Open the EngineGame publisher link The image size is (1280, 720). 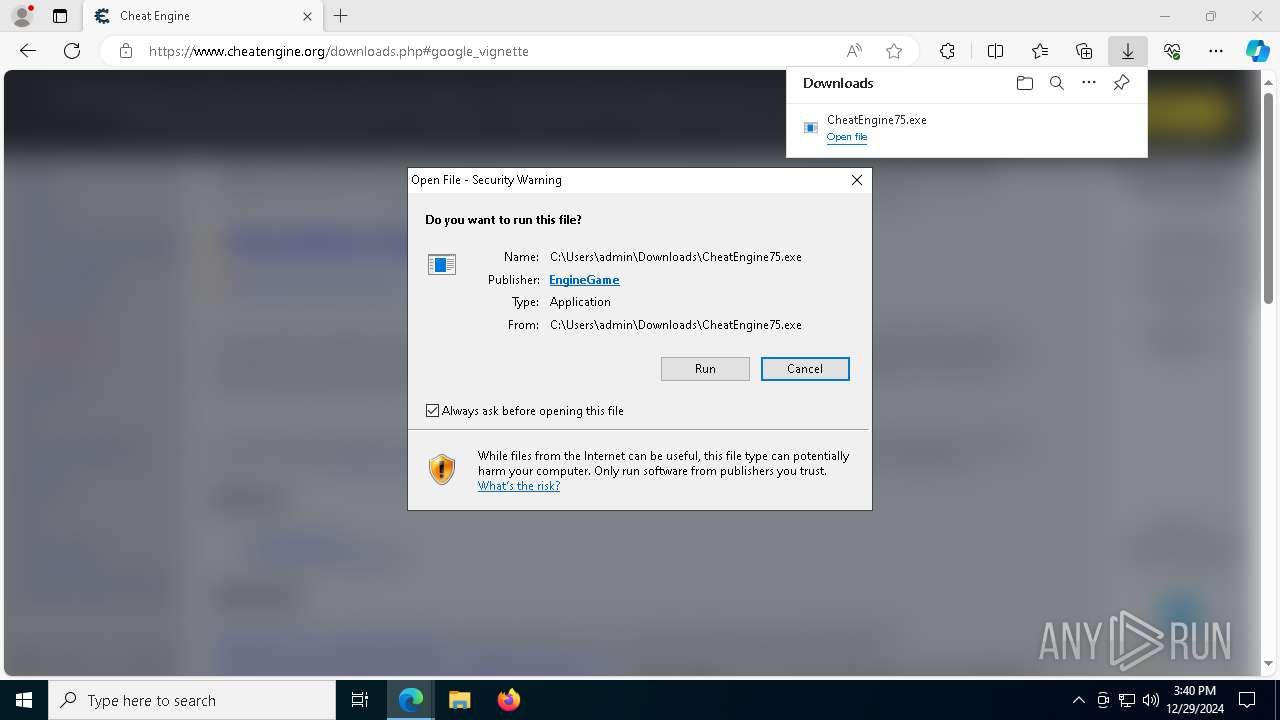point(584,280)
